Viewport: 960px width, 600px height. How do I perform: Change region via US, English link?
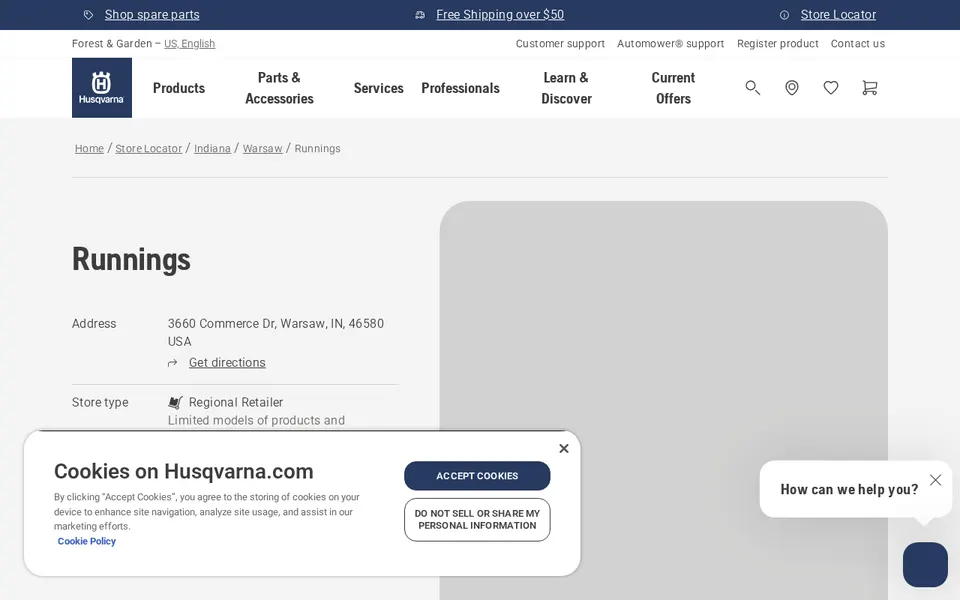point(189,43)
